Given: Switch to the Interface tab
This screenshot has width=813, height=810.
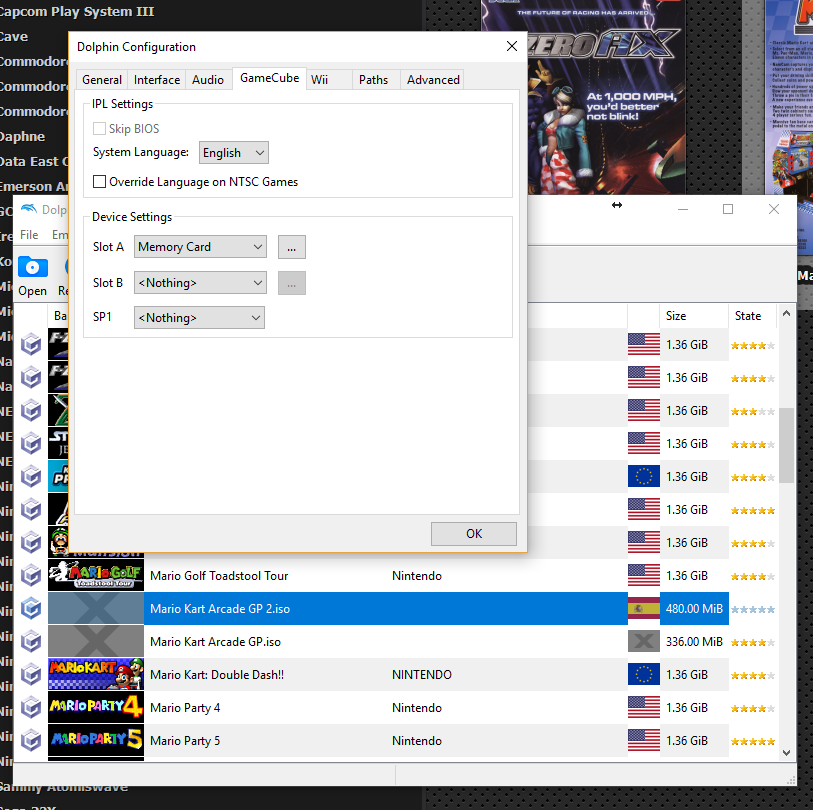Looking at the screenshot, I should (x=157, y=80).
